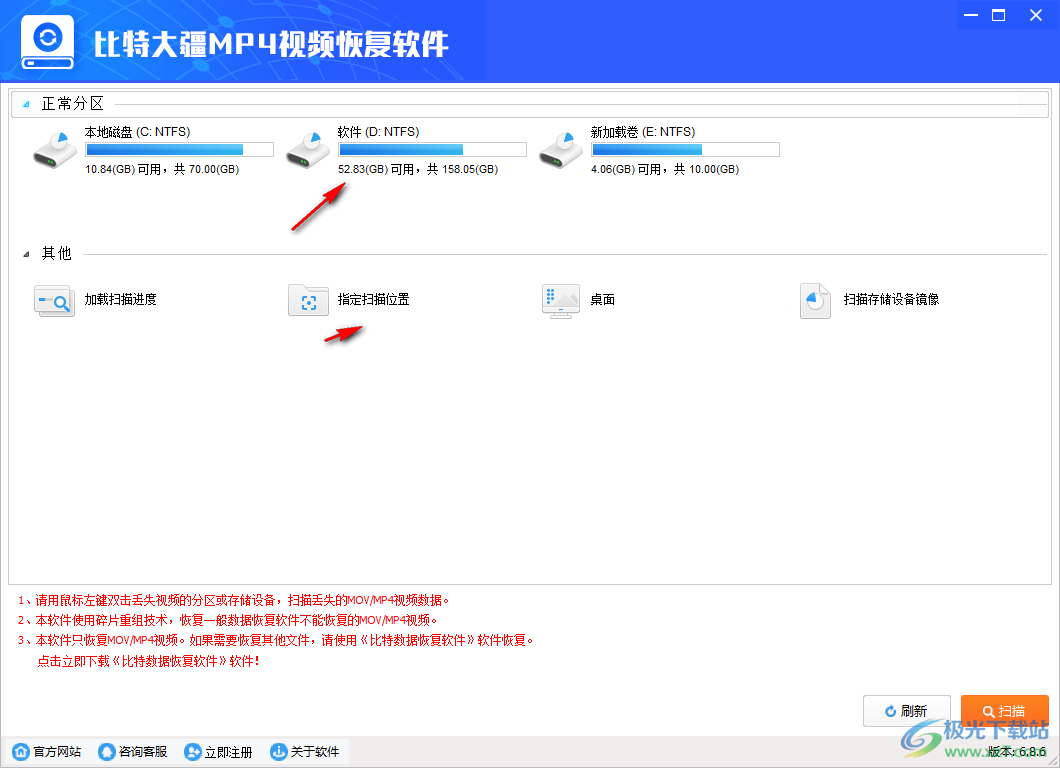Click the C: drive usage bar
This screenshot has width=1060, height=768.
(179, 149)
